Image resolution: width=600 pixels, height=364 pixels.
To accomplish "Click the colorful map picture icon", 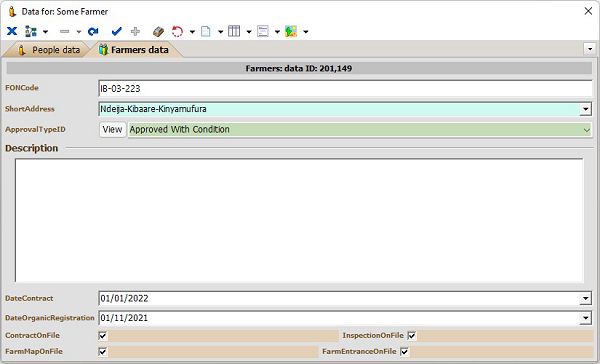I will [291, 31].
